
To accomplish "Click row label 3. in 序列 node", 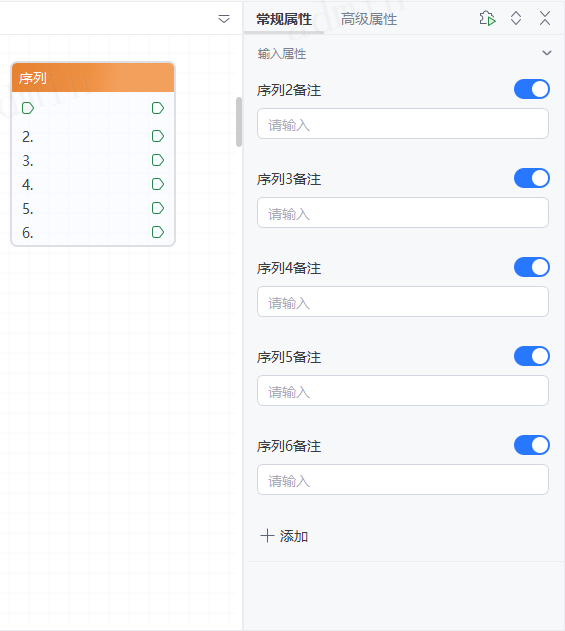I will pyautogui.click(x=28, y=161).
